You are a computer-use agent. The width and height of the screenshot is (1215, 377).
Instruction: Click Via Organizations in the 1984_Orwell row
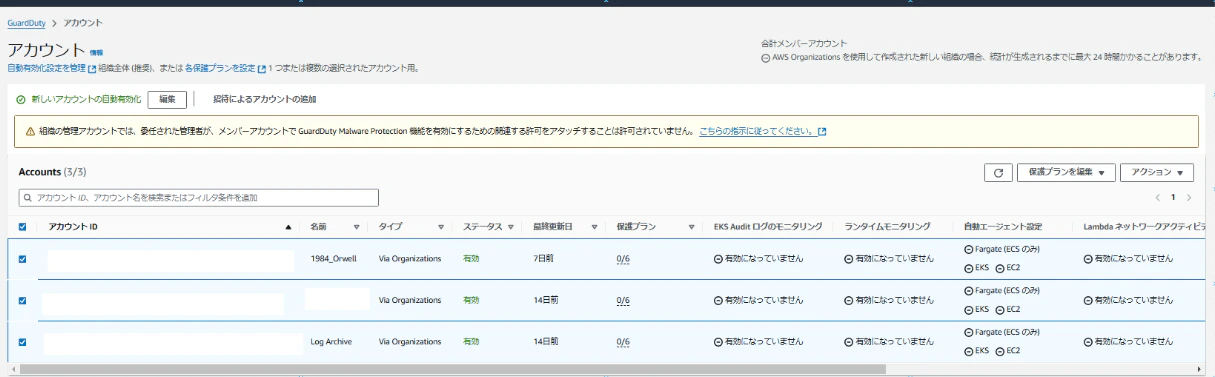(410, 258)
